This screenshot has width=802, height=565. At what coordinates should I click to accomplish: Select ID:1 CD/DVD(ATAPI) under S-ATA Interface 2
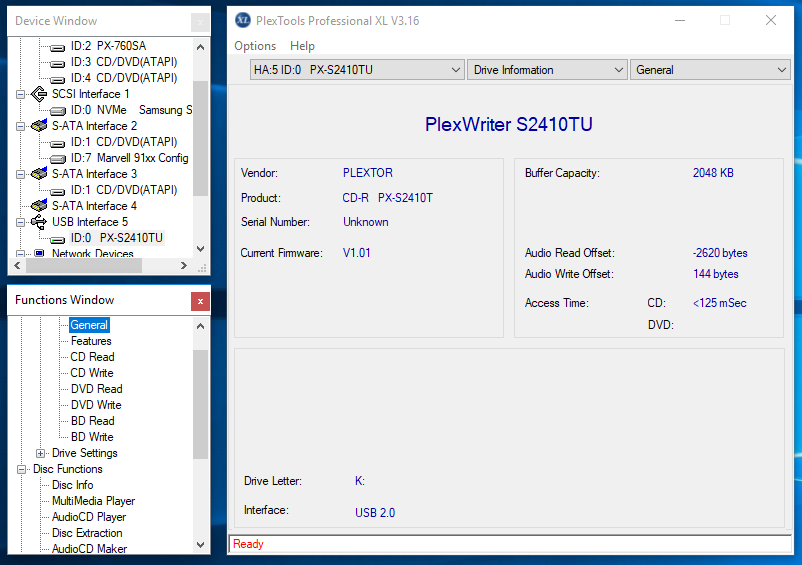pos(124,142)
